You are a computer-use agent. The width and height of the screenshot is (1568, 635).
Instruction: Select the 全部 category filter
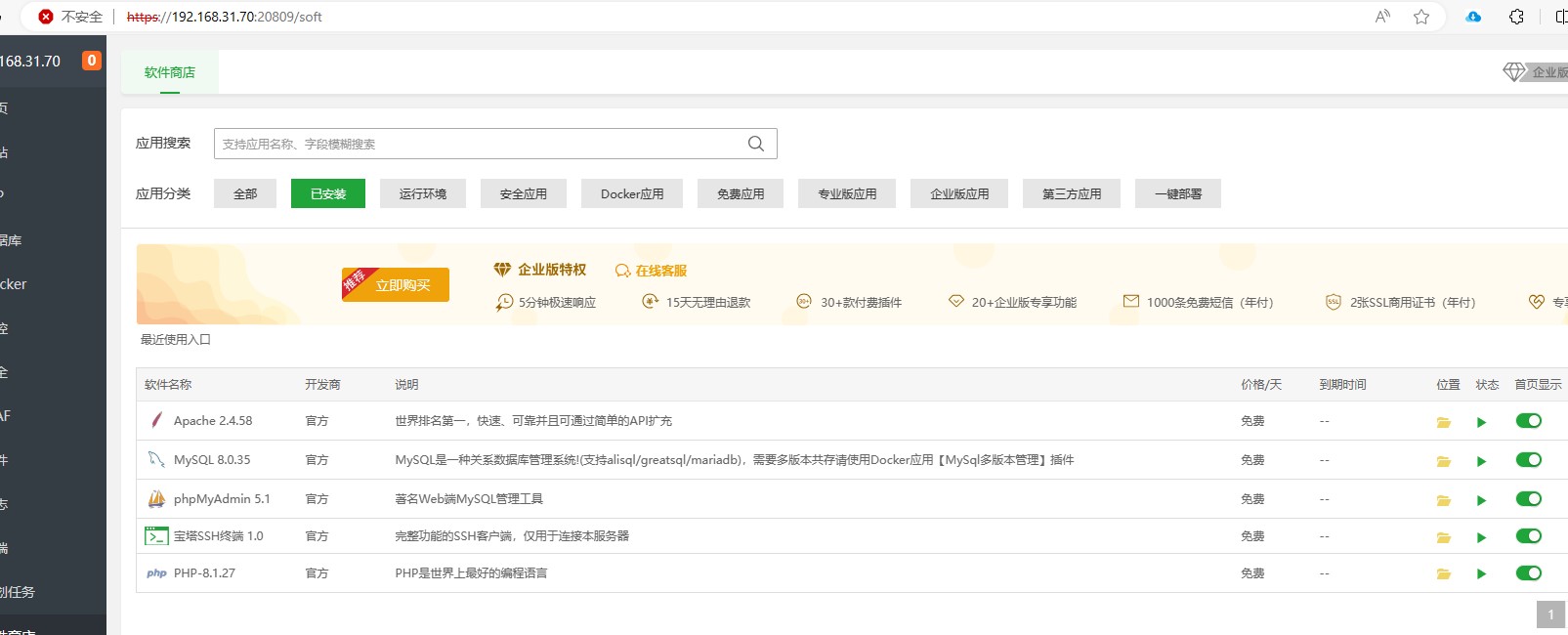245,193
